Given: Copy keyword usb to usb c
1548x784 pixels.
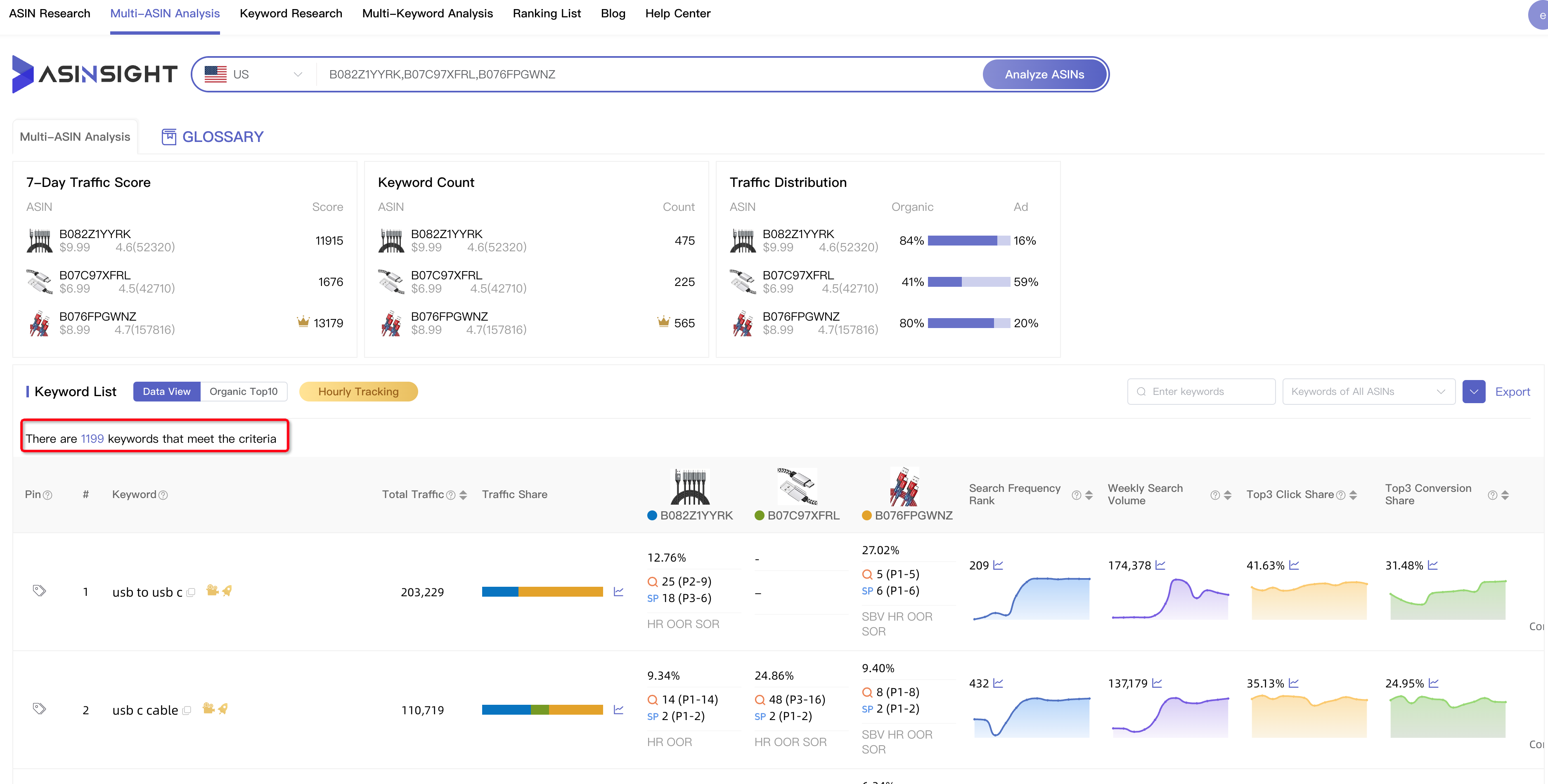Looking at the screenshot, I should pos(191,593).
